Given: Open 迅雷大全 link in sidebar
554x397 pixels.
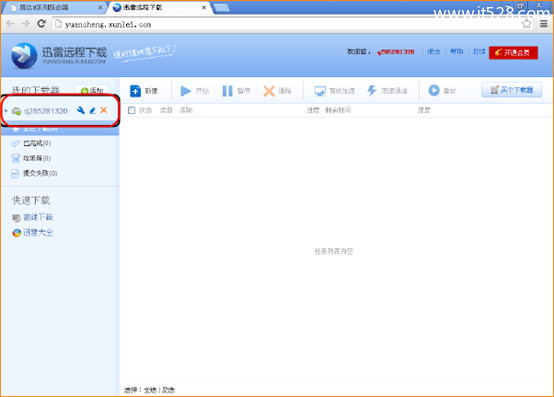Looking at the screenshot, I should click(x=38, y=232).
